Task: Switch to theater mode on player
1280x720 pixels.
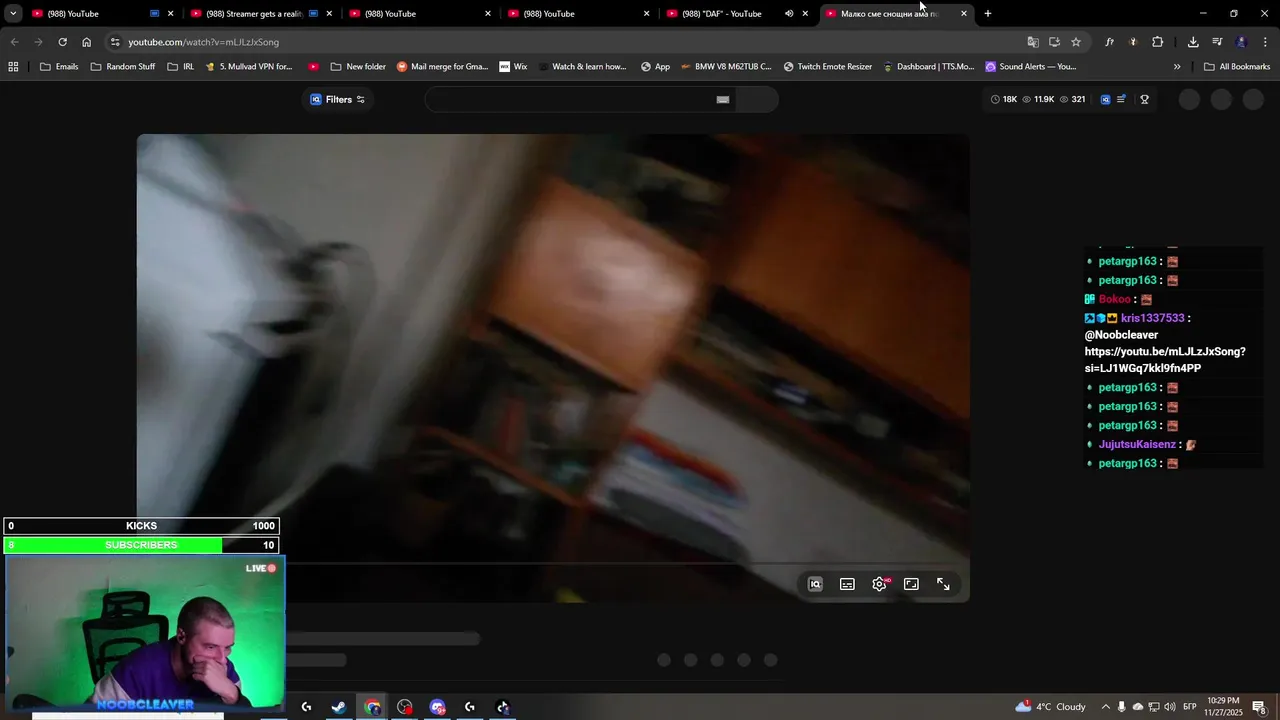Action: click(911, 584)
